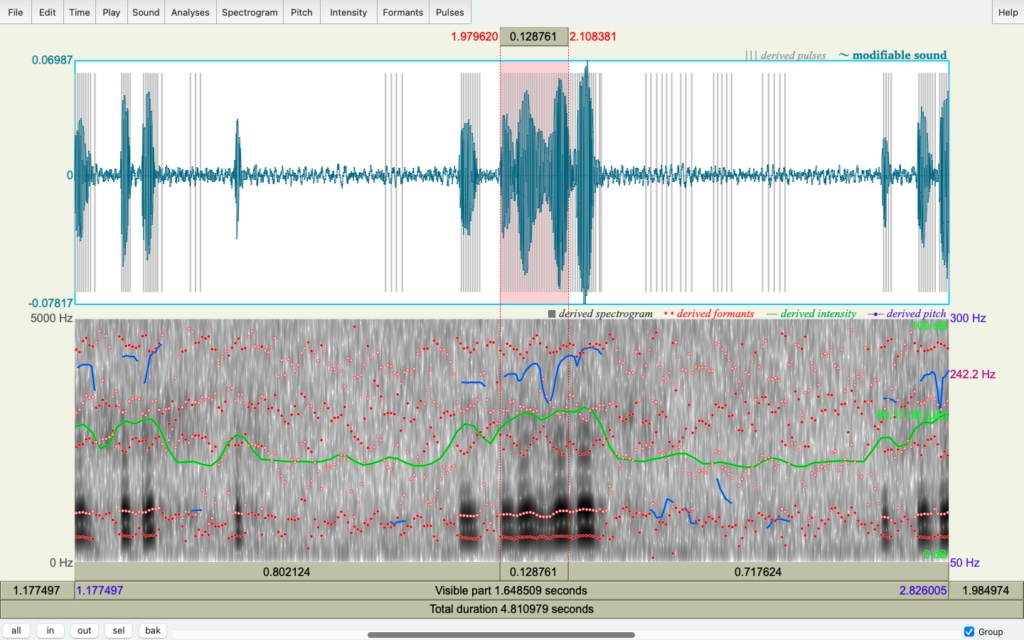Open the File menu
1024x640 pixels.
pos(15,12)
